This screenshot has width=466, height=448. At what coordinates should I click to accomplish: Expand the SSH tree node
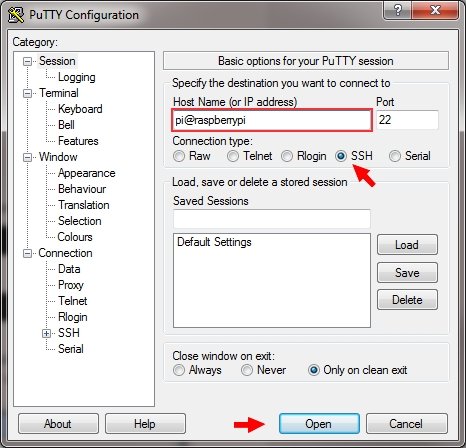pyautogui.click(x=46, y=333)
